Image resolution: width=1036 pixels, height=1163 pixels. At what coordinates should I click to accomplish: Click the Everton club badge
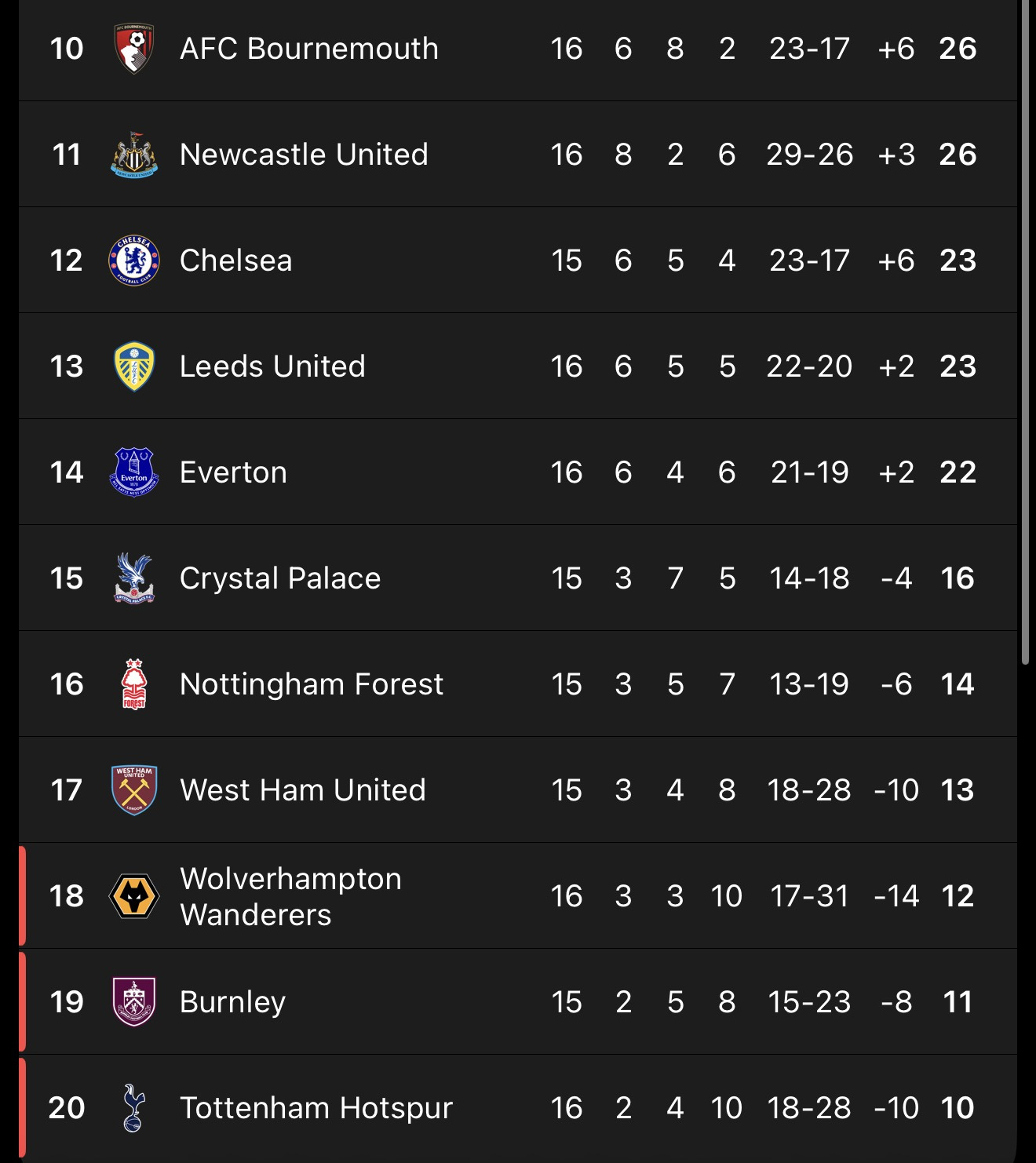tap(134, 472)
